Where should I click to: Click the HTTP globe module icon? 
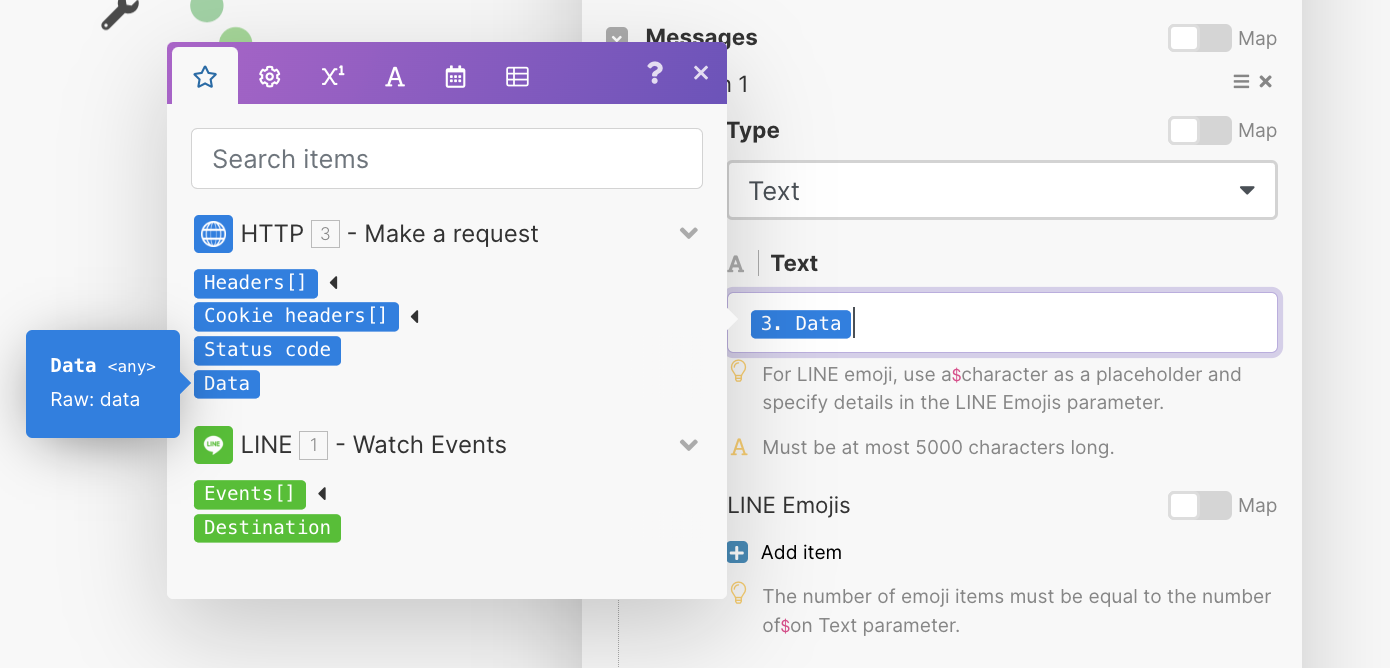click(213, 234)
